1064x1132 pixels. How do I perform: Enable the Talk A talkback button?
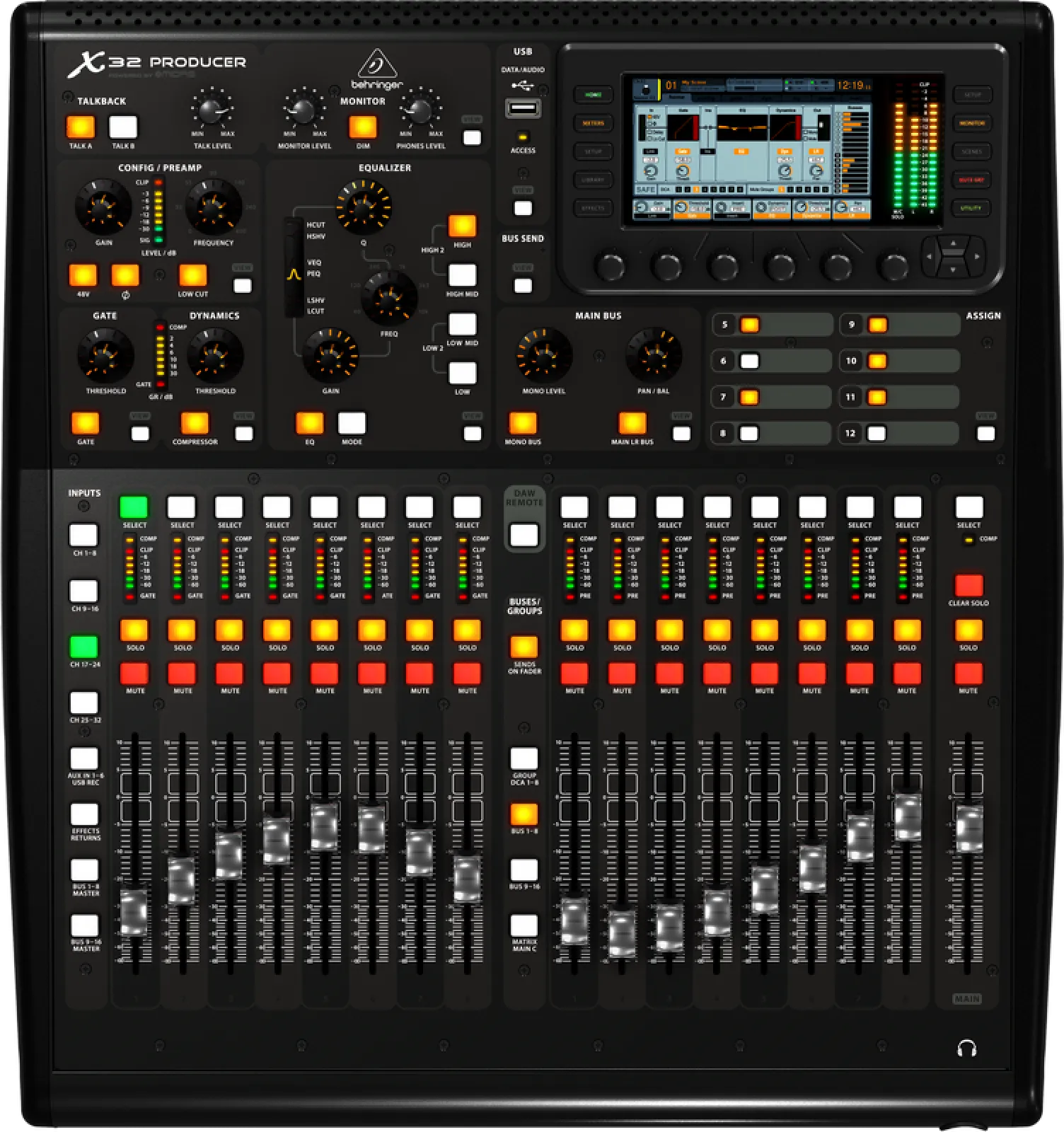click(80, 127)
